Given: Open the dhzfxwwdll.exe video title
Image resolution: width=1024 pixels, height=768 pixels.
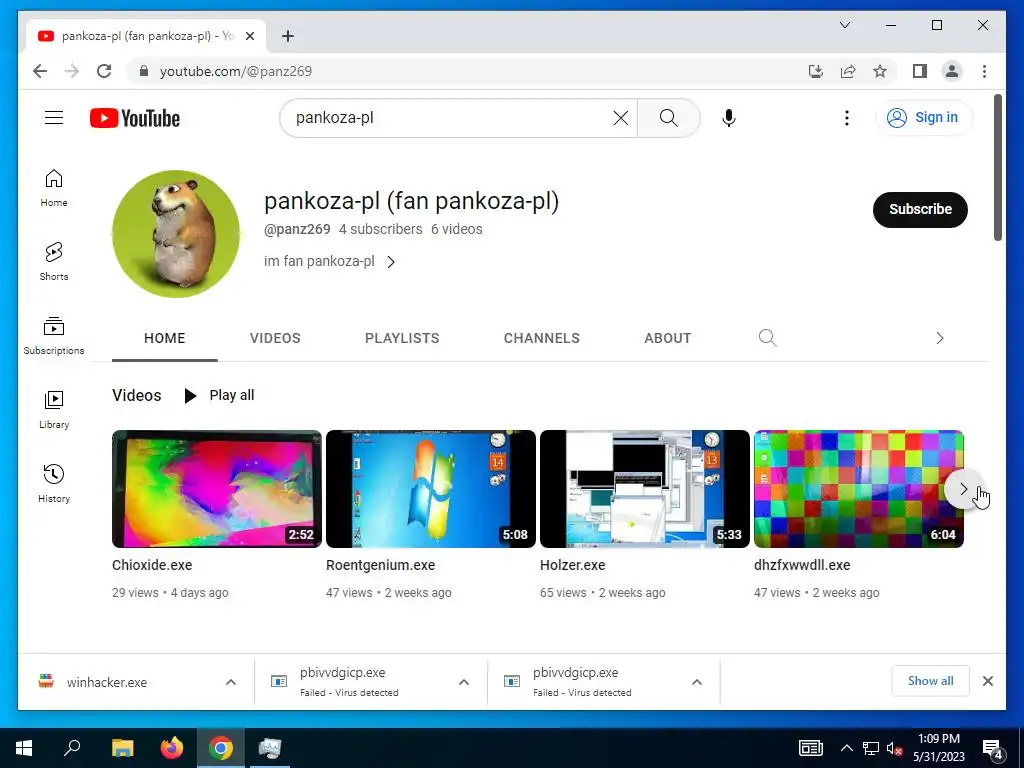Looking at the screenshot, I should (802, 565).
